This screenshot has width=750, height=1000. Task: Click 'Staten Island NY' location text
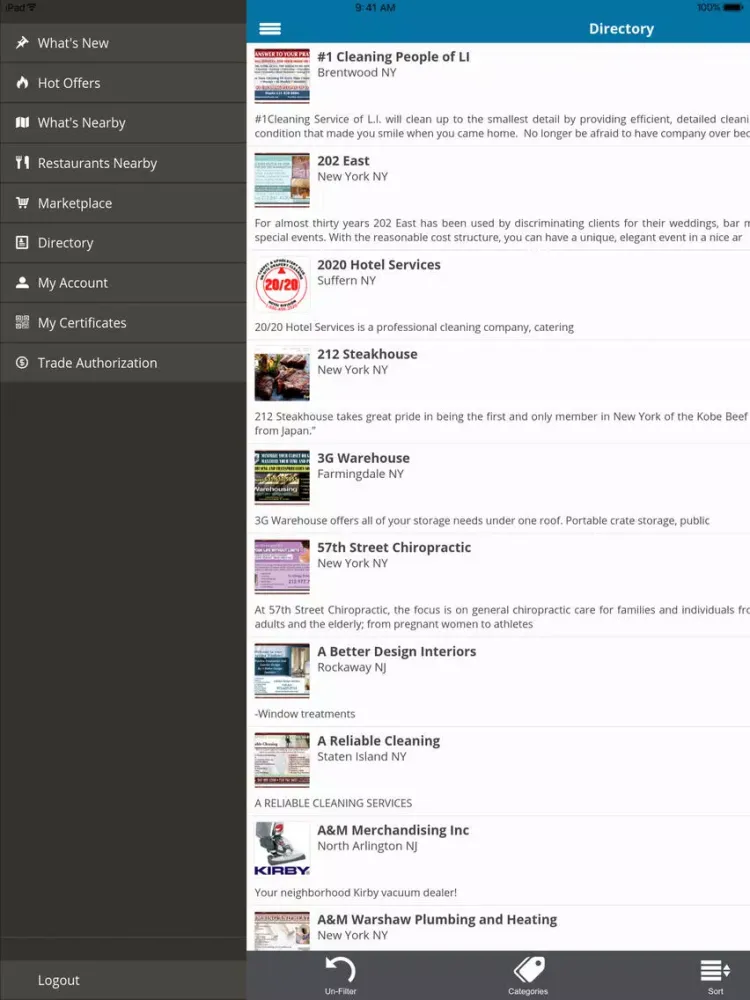coord(362,756)
